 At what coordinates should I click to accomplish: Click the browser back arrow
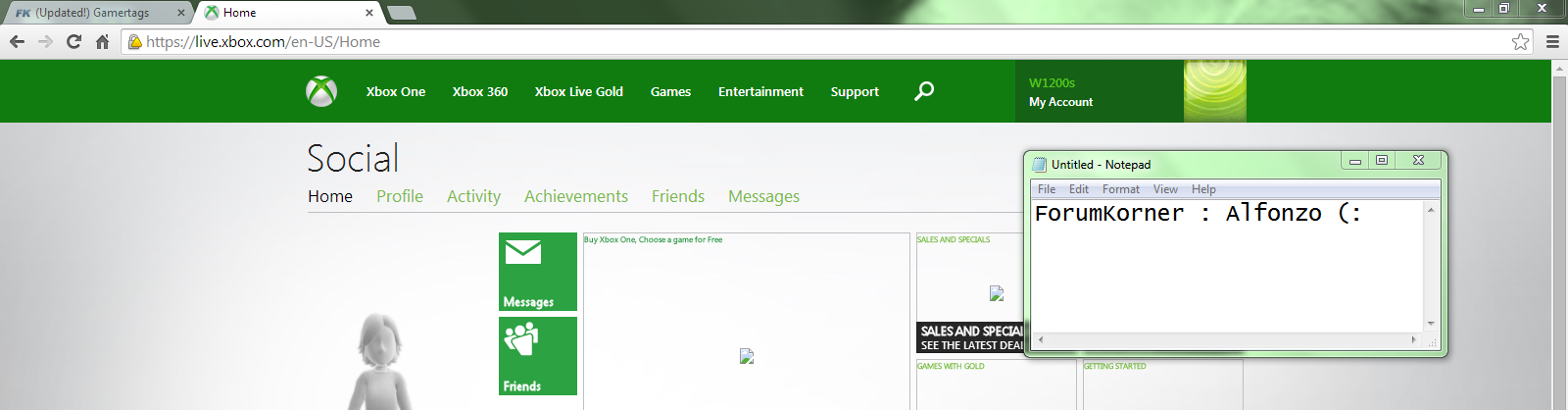[17, 41]
